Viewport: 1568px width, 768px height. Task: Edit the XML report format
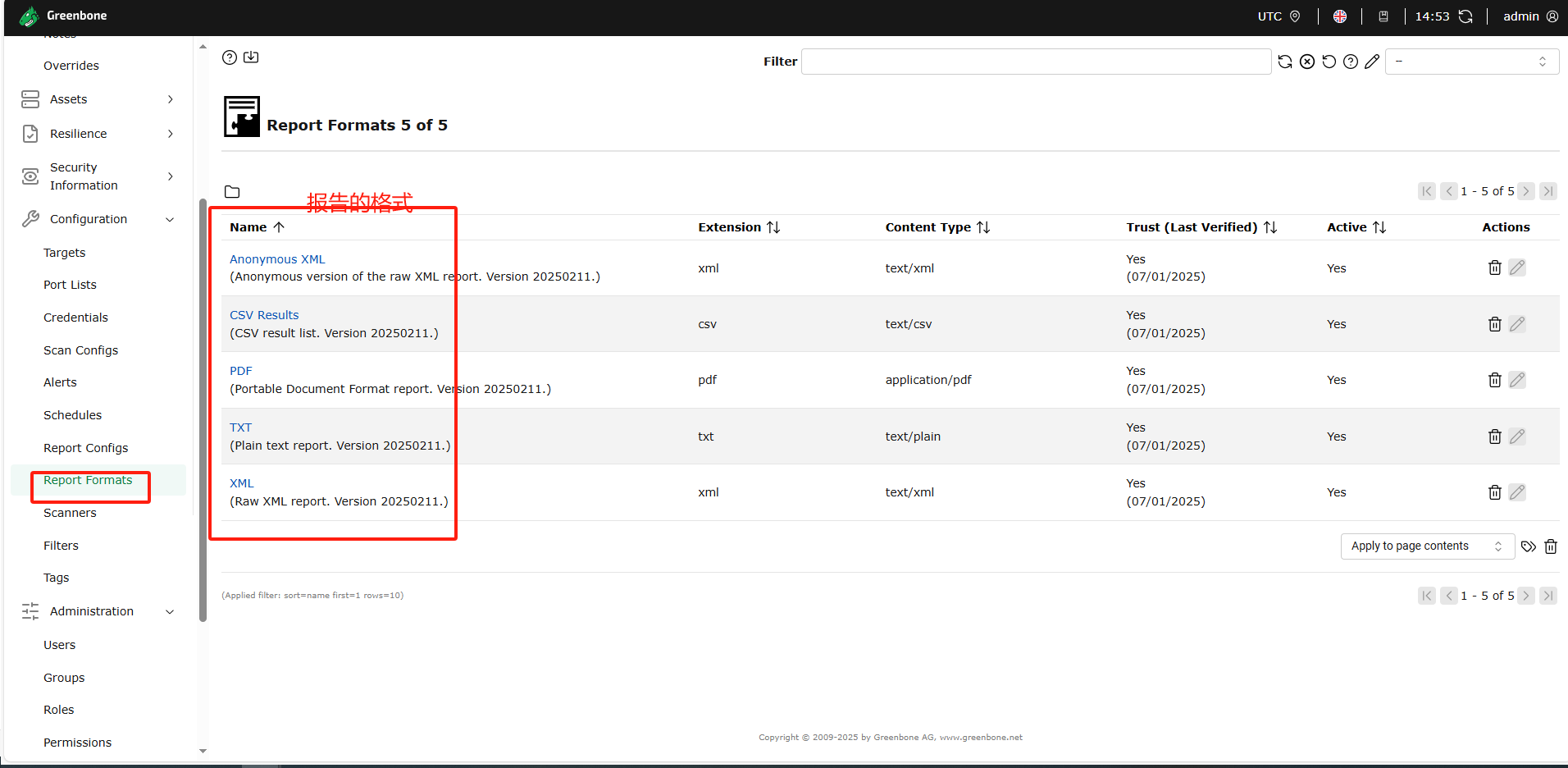point(1517,492)
